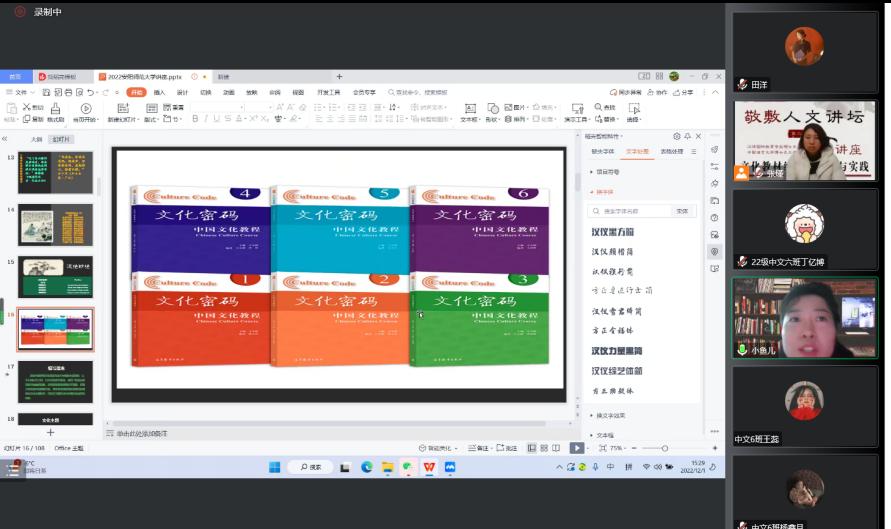Toggle italic formatting in ribbon
This screenshot has height=529, width=891.
click(x=208, y=118)
